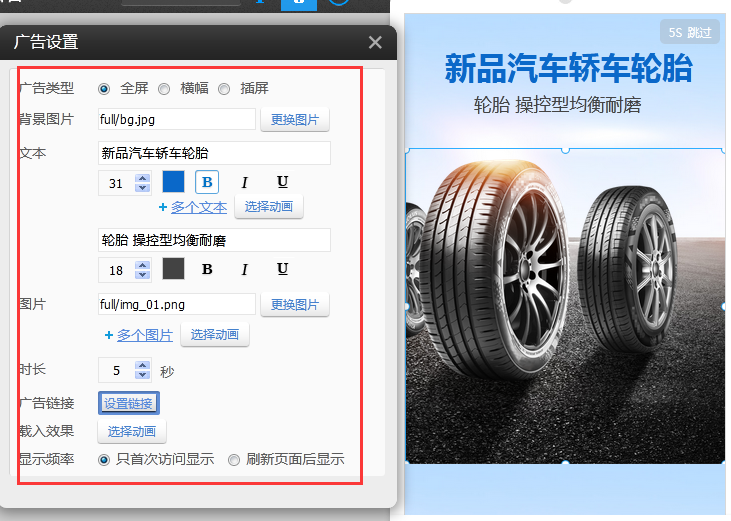Image resolution: width=731 pixels, height=521 pixels.
Task: Toggle italic for the title text
Action: [244, 182]
